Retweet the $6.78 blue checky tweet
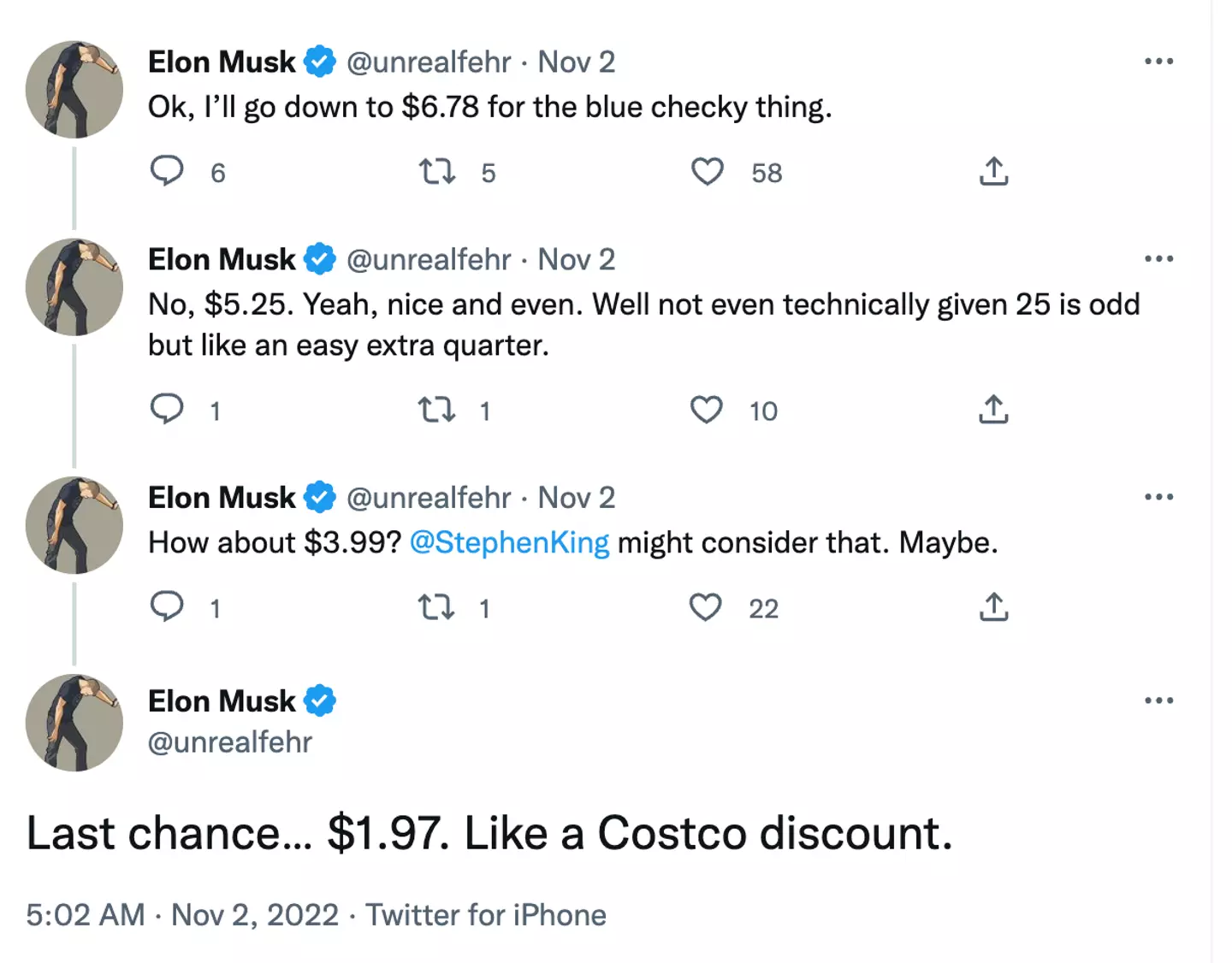 point(436,172)
